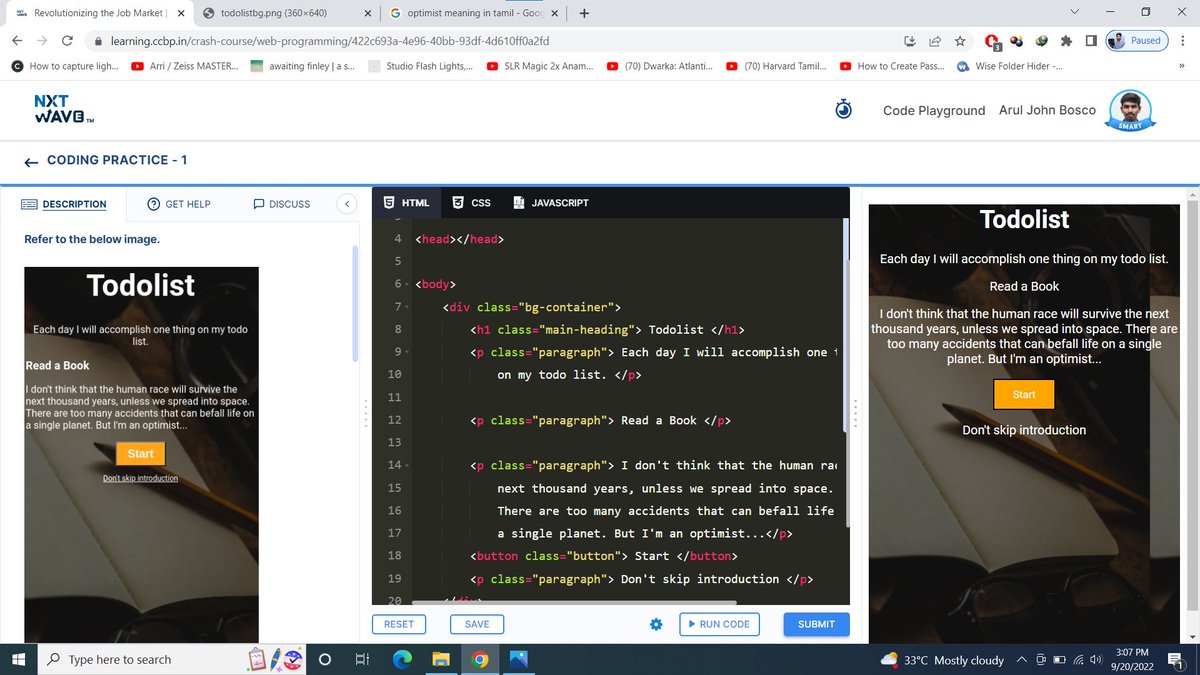Click Arul John Bosco user name
The image size is (1200, 675).
pos(1047,110)
